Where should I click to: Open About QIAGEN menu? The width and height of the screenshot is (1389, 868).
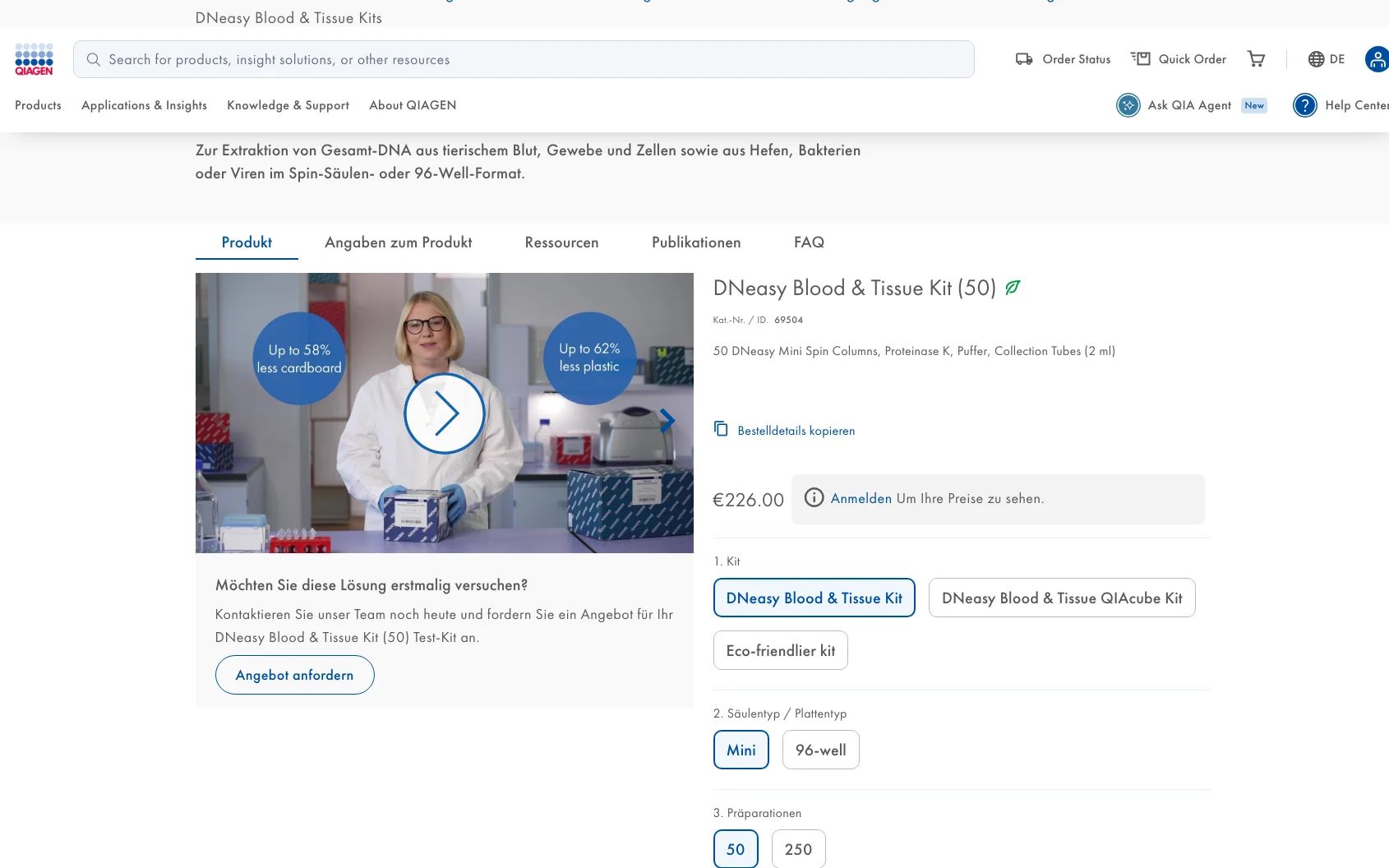pos(413,105)
